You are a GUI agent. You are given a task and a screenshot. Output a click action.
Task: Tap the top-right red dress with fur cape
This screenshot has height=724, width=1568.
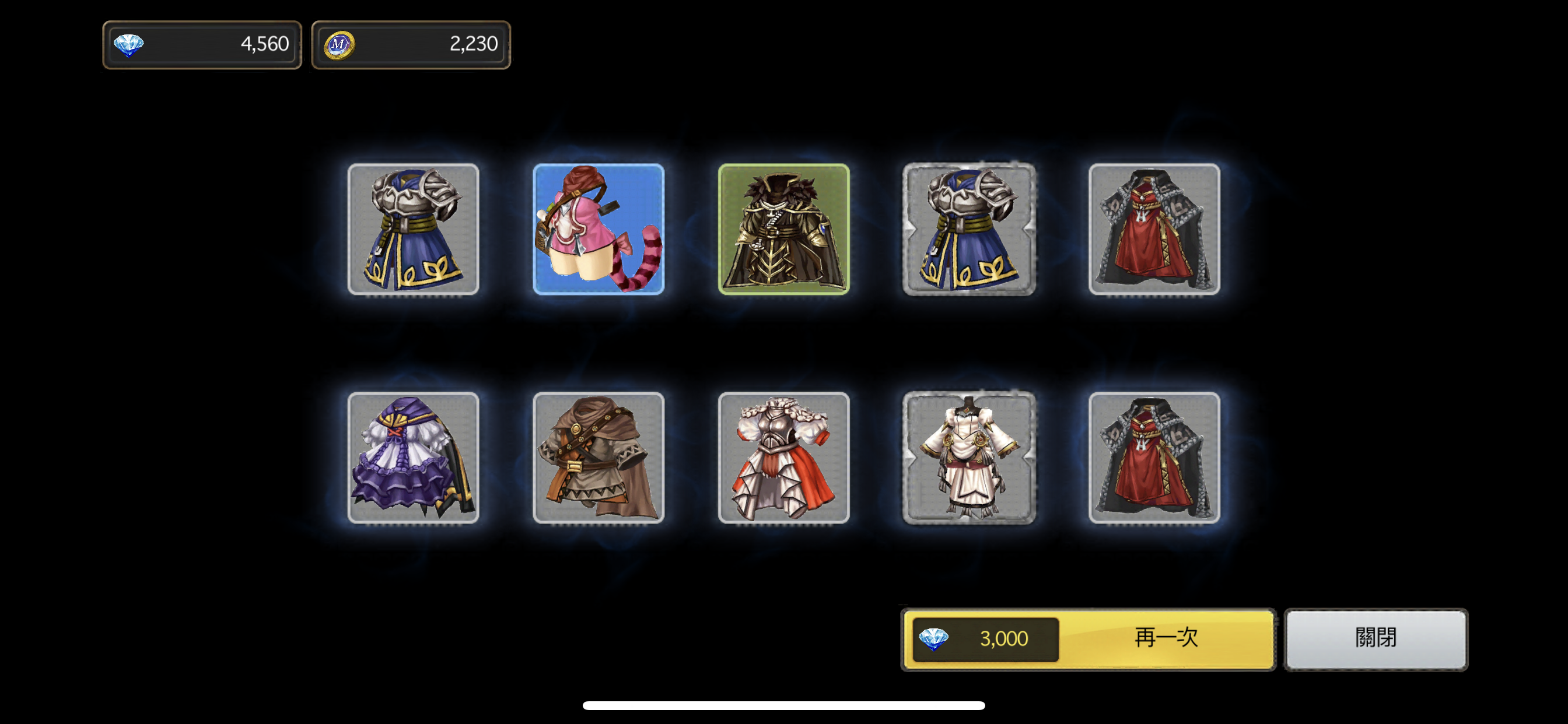click(1154, 229)
